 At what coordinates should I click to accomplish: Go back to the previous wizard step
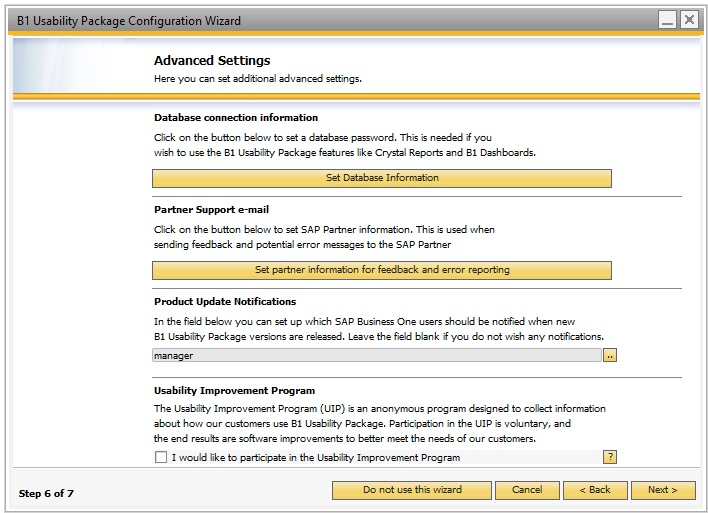(x=595, y=490)
